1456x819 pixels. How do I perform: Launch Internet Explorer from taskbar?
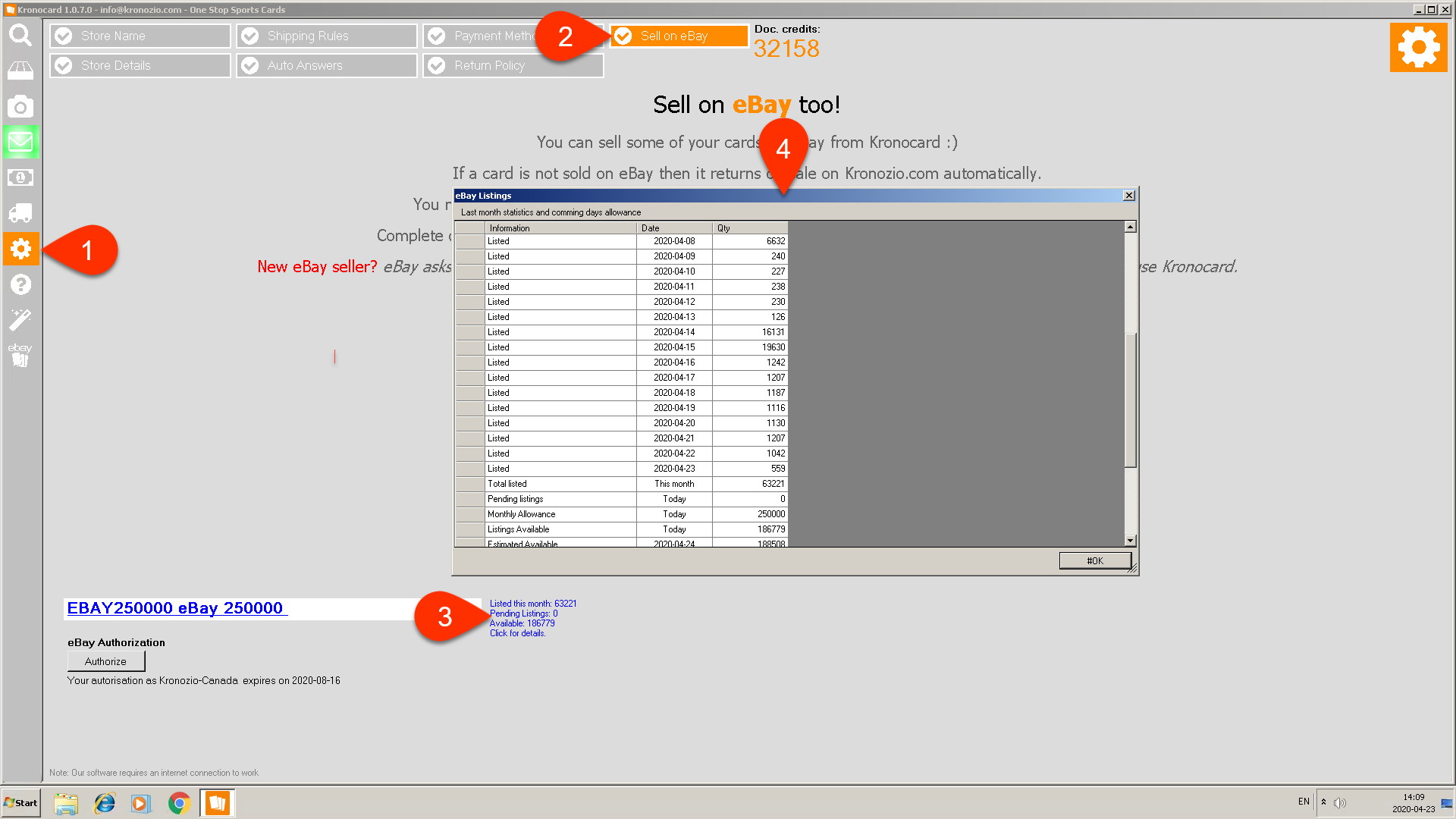(104, 803)
